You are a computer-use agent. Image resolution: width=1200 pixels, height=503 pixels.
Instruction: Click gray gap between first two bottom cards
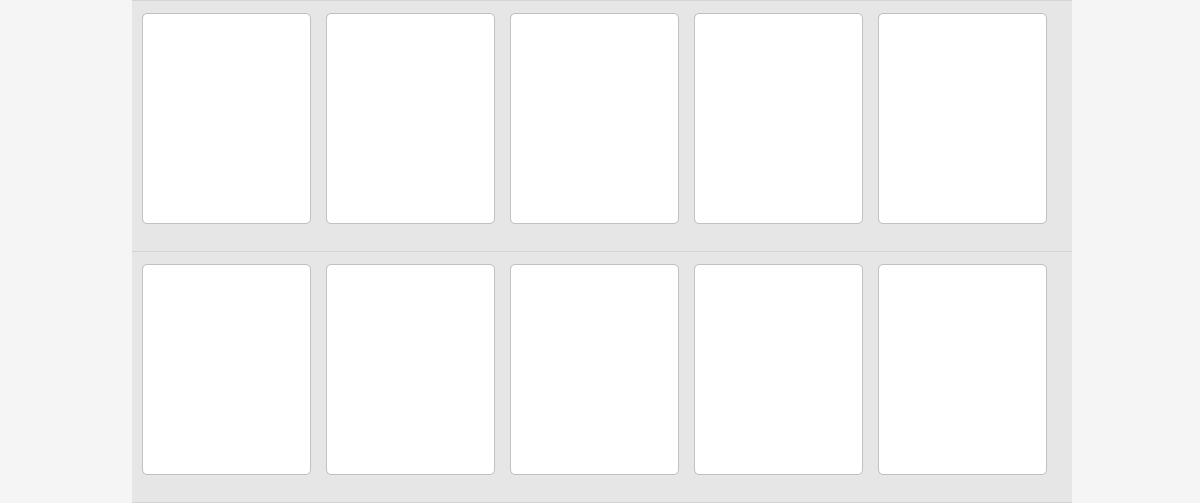click(x=318, y=369)
